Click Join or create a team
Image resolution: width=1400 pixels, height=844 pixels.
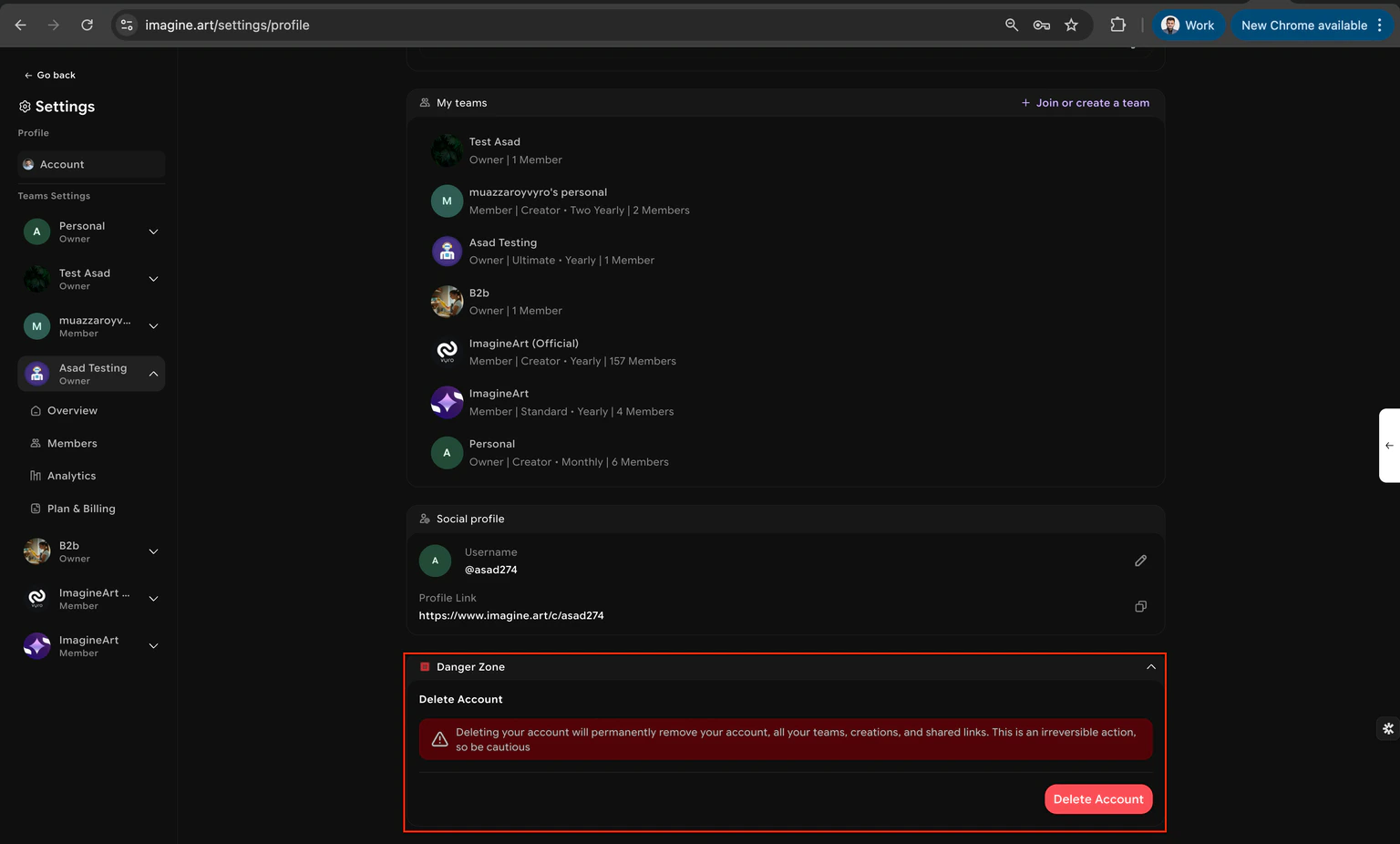click(x=1085, y=103)
